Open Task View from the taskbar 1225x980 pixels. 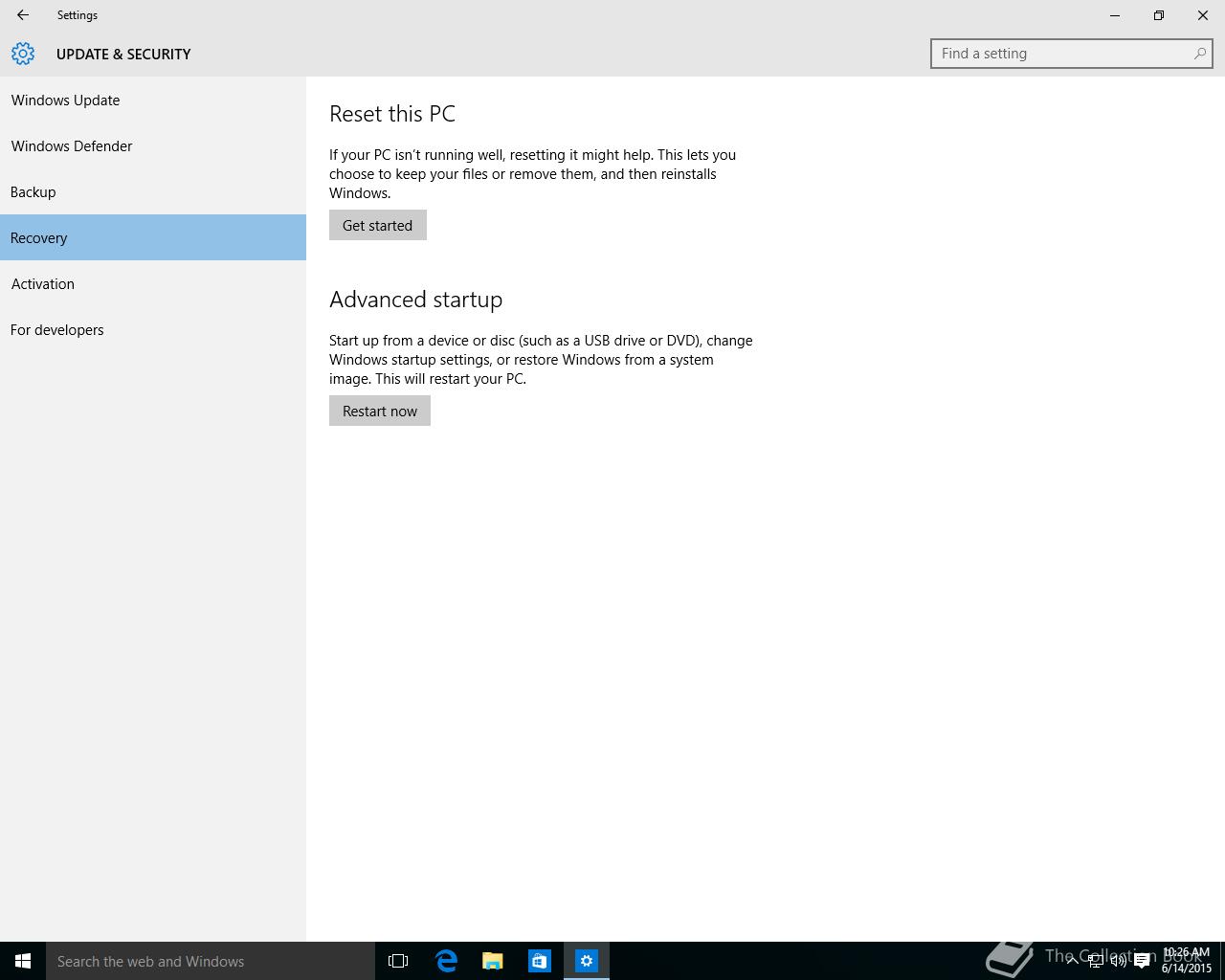click(x=398, y=961)
